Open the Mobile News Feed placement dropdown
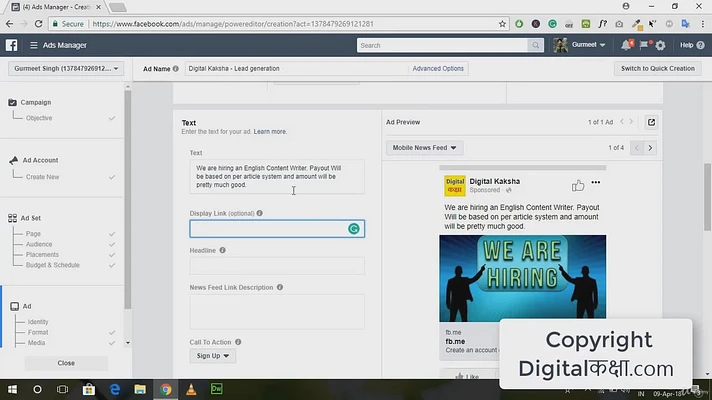The width and height of the screenshot is (712, 400). click(x=424, y=148)
